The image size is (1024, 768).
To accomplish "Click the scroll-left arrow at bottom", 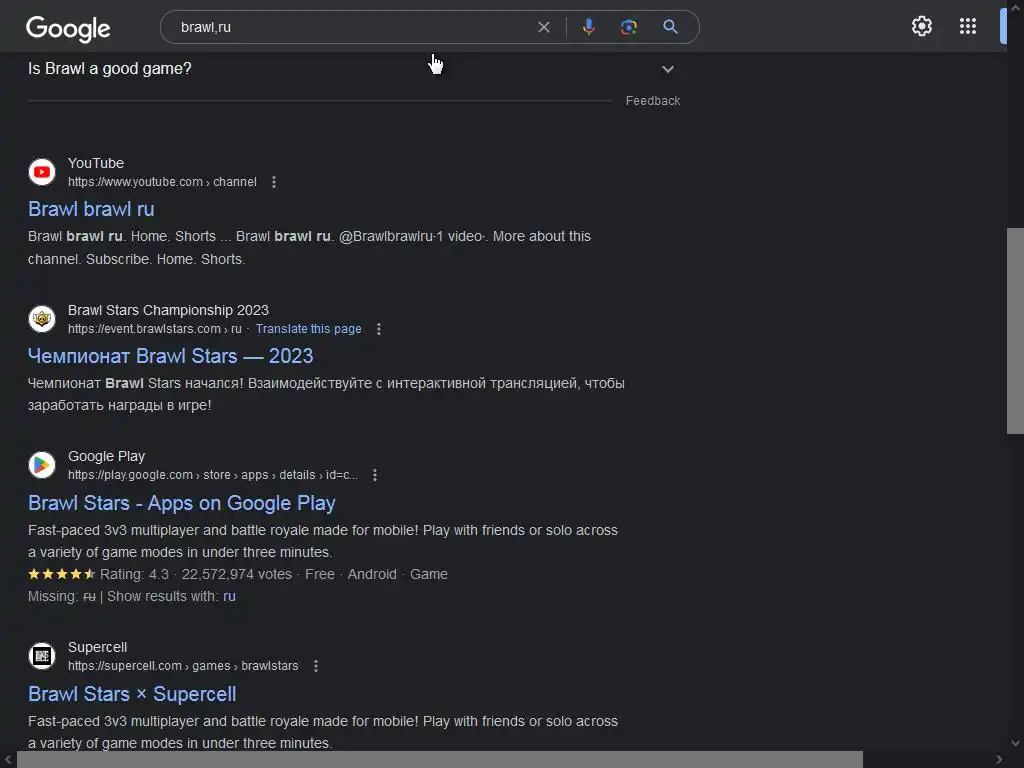I will point(8,760).
